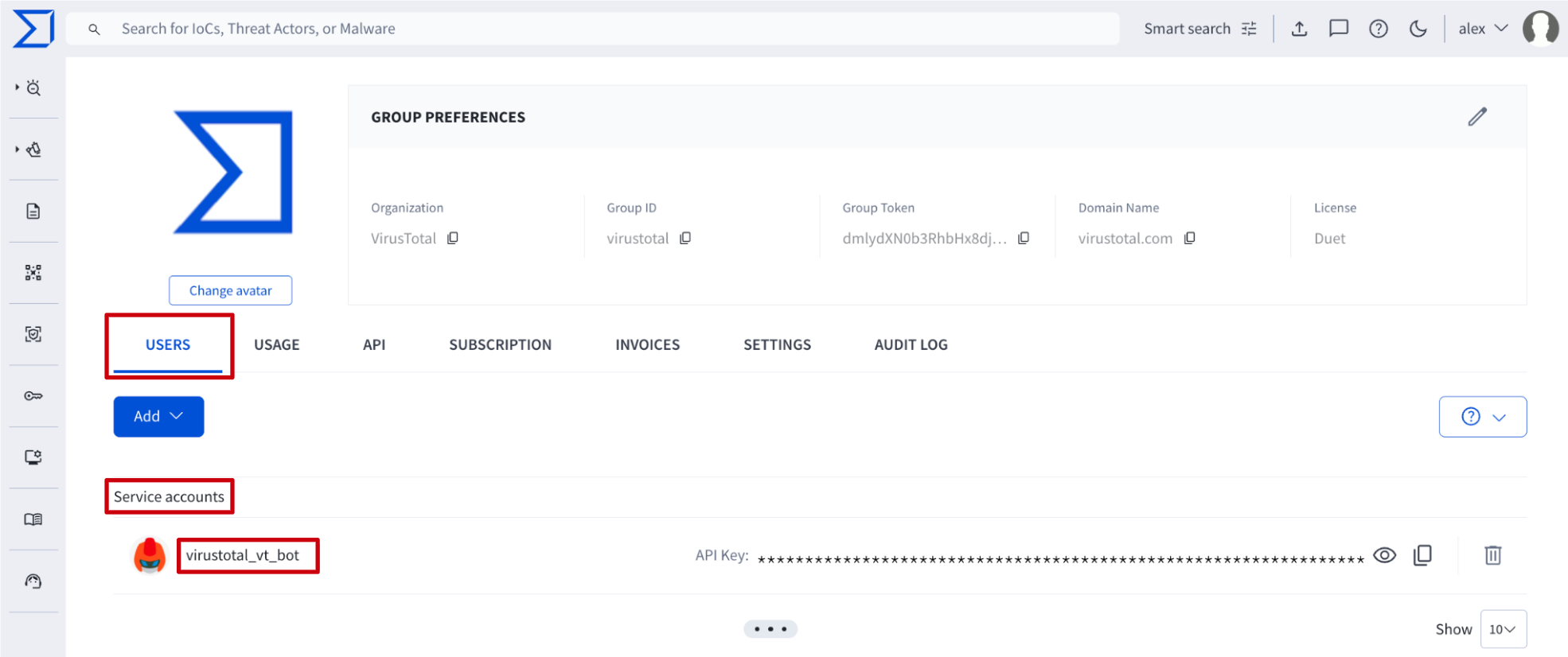Edit group preferences with pencil icon
Screen dimensions: 1568x657
[x=1477, y=117]
